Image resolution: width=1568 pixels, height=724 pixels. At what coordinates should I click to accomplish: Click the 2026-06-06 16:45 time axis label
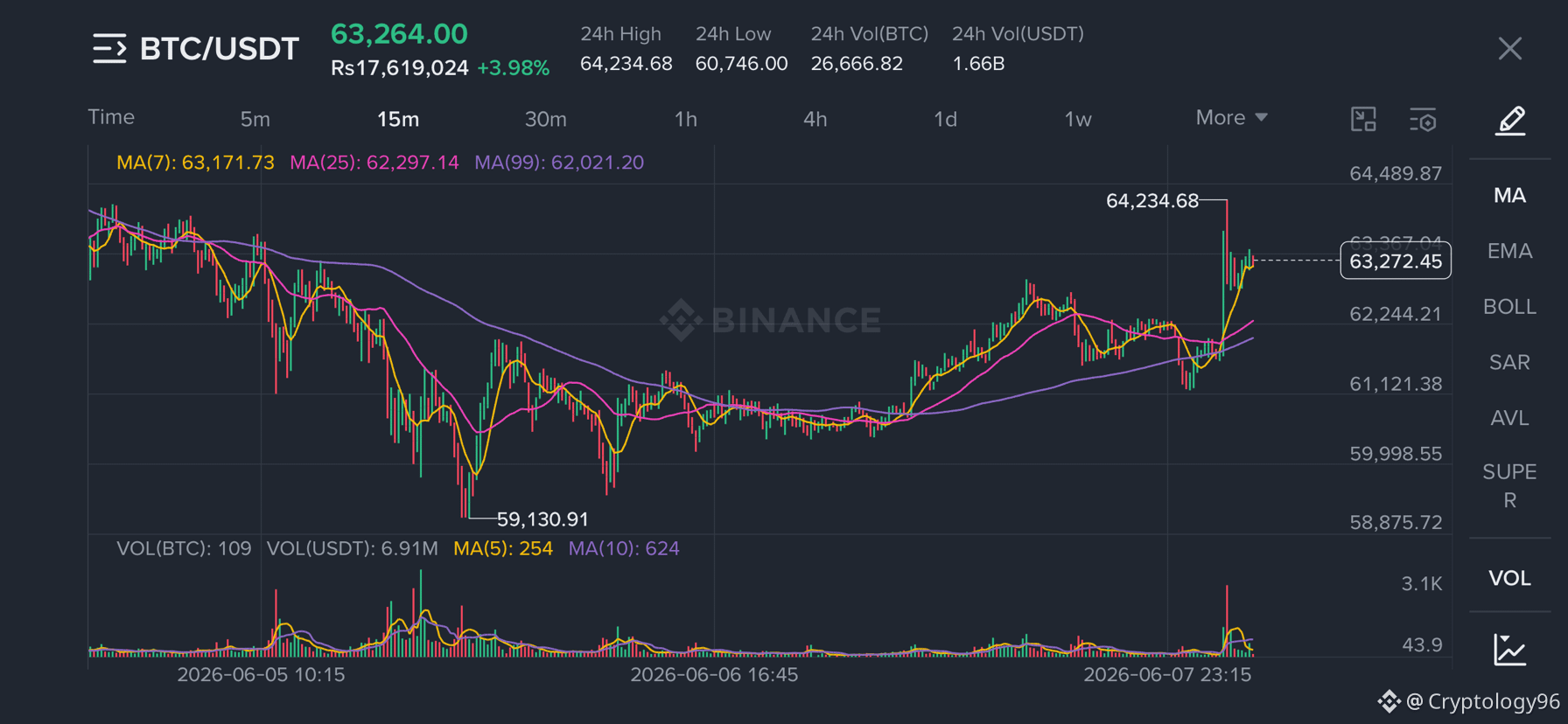[x=714, y=675]
